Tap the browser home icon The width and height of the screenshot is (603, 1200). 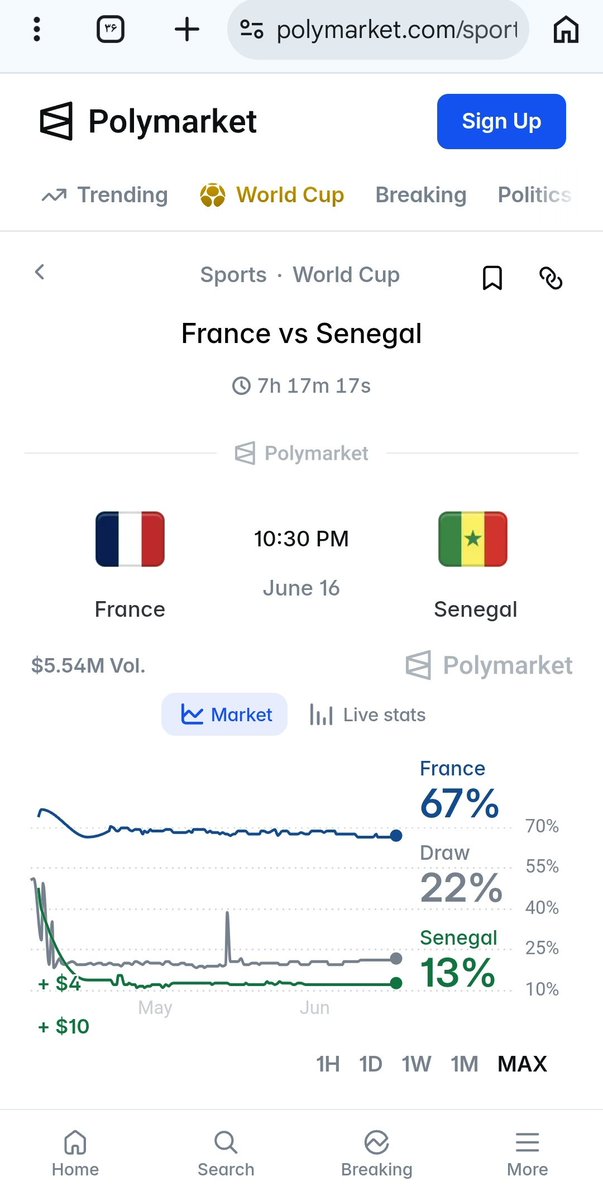(x=566, y=30)
